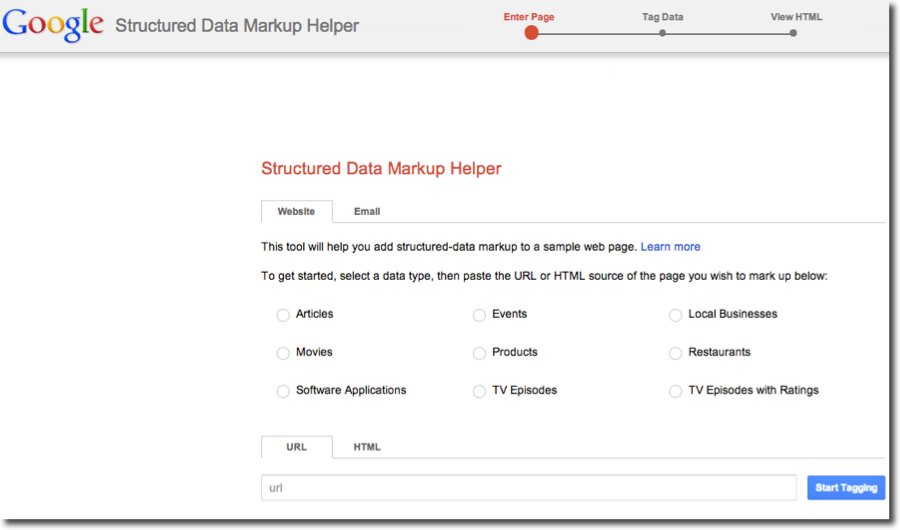Click the View HTML step marker
Screen dimensions: 900x530
point(793,33)
